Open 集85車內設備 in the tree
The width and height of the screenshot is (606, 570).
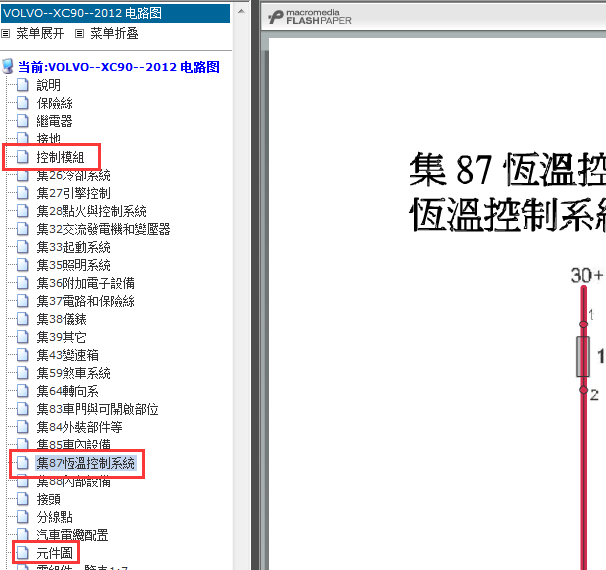[x=73, y=444]
